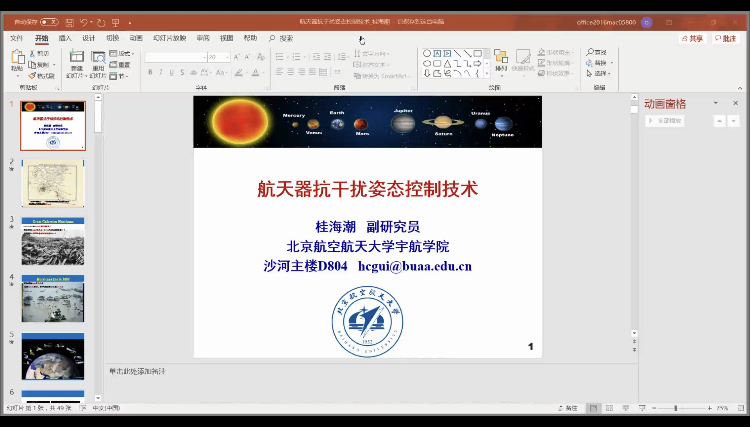Open the font size dropdown
The image size is (750, 427).
click(227, 57)
